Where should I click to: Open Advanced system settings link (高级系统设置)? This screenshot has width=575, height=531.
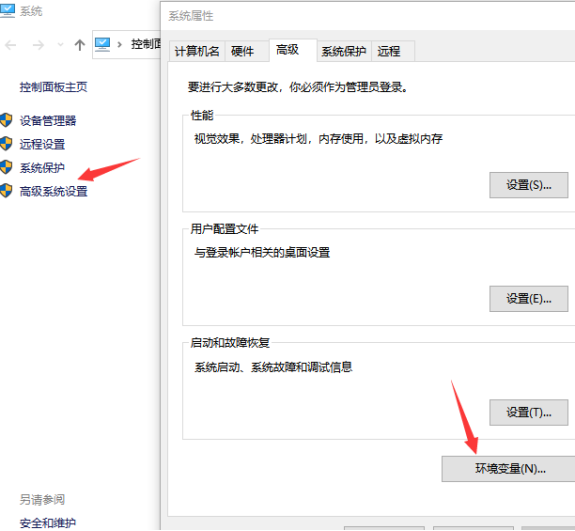[54, 191]
